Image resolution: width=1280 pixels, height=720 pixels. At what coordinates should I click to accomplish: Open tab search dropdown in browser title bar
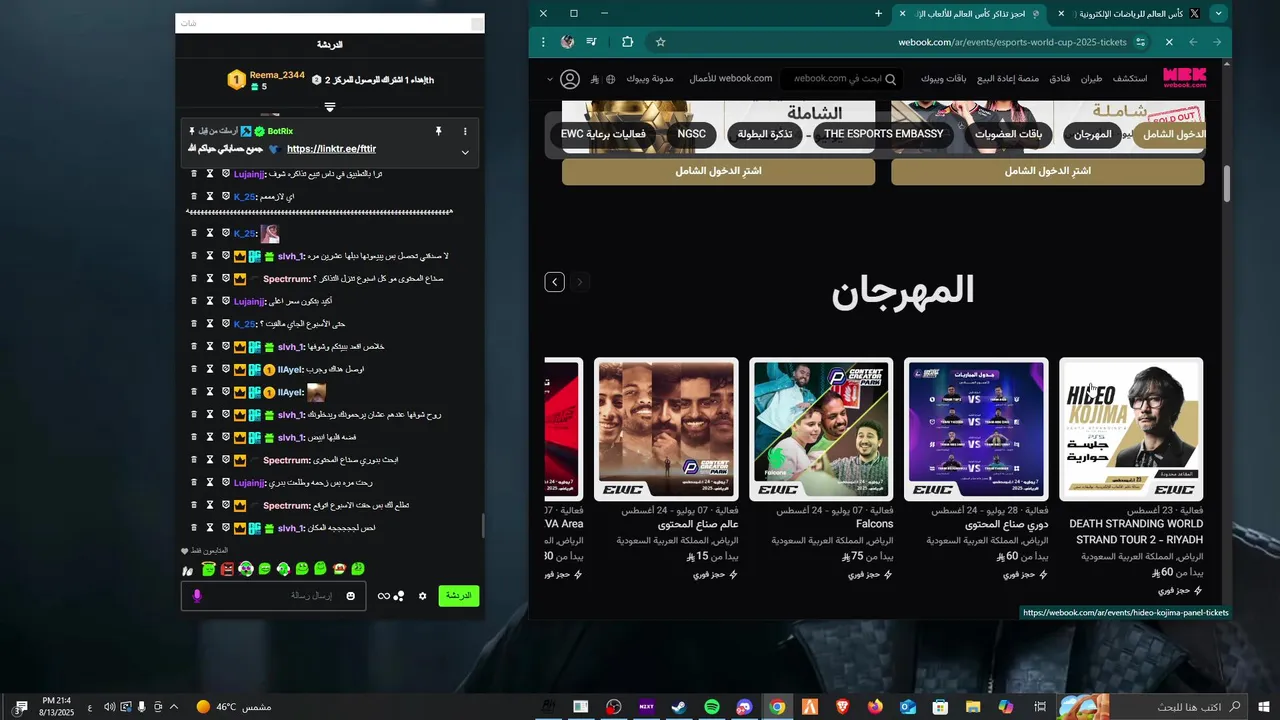pyautogui.click(x=1218, y=13)
